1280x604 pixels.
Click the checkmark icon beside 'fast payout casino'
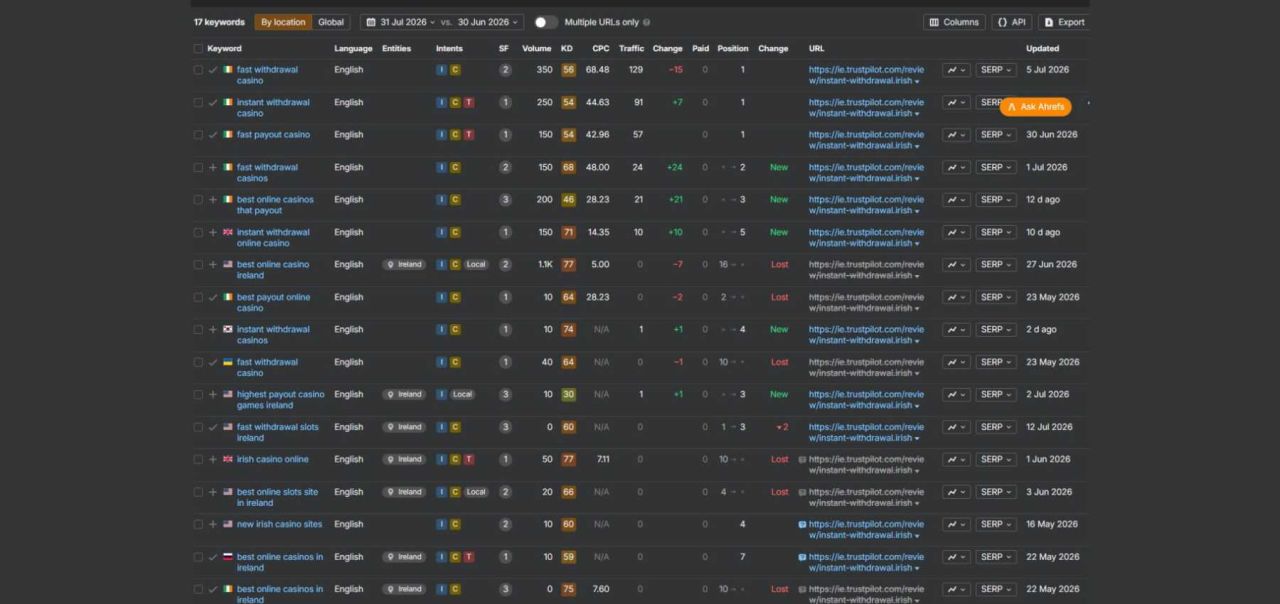coord(213,135)
